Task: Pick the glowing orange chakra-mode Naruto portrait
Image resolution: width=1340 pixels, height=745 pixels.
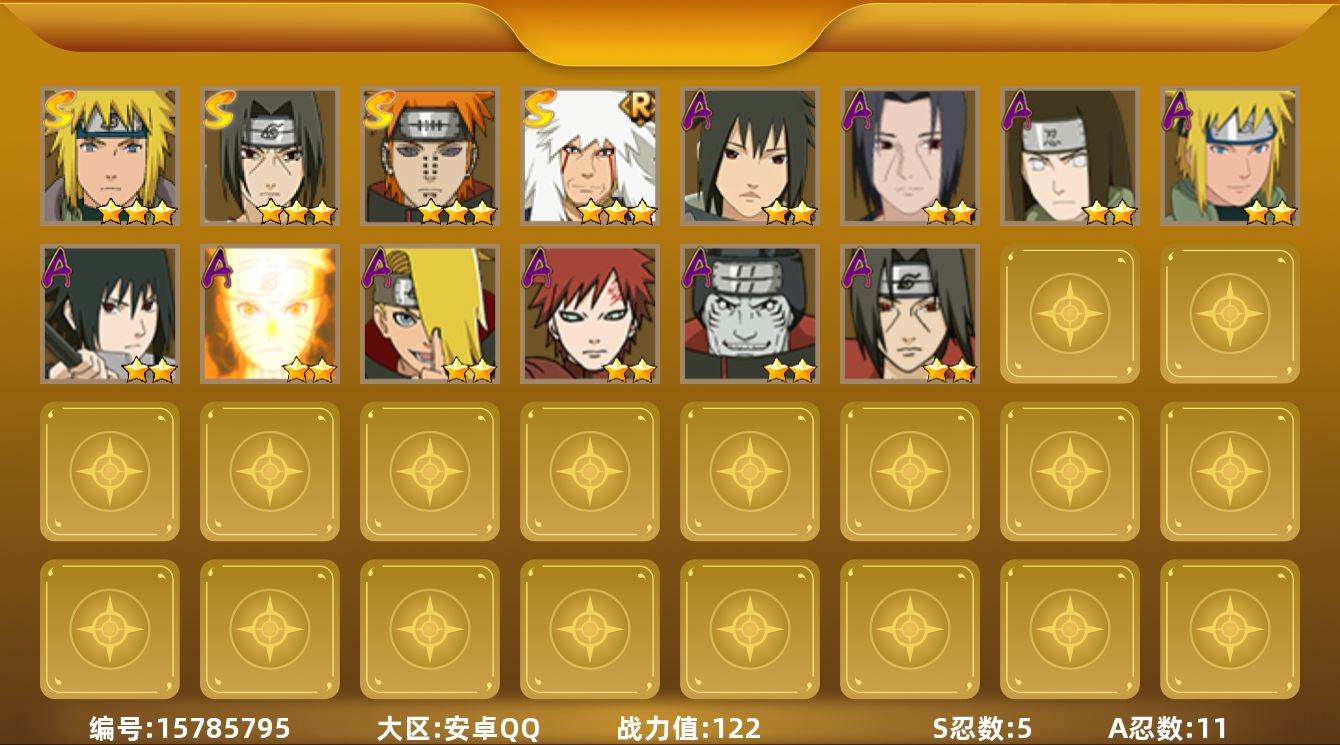Action: coord(270,314)
